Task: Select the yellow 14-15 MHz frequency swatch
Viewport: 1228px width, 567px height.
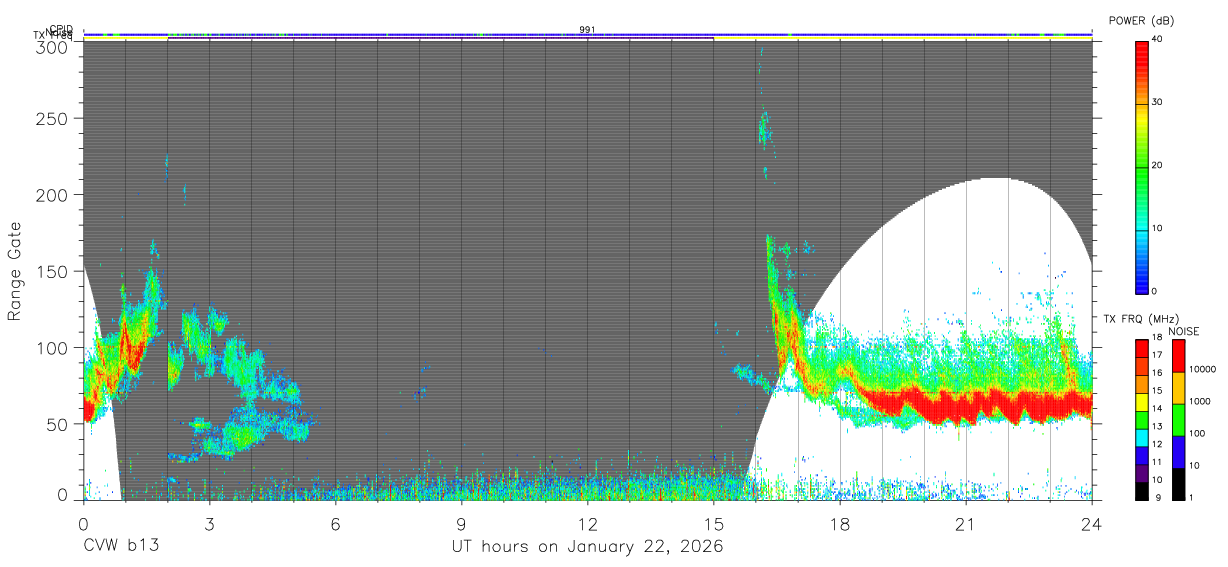Action: 1142,402
